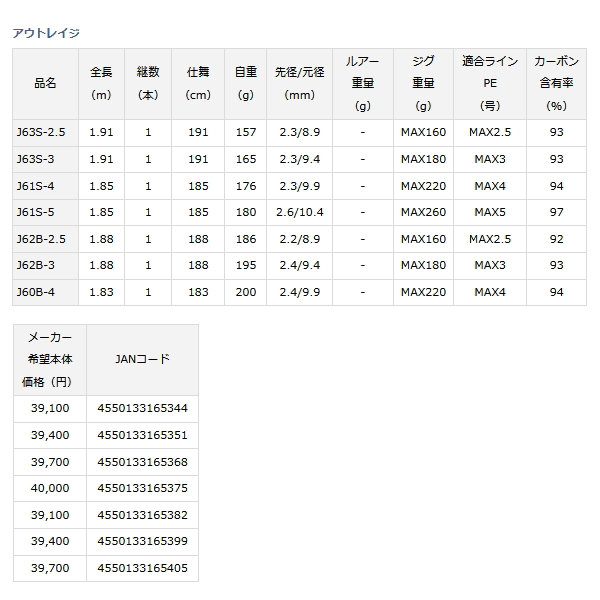Click diameter value 2.4/9.4

[x=300, y=266]
